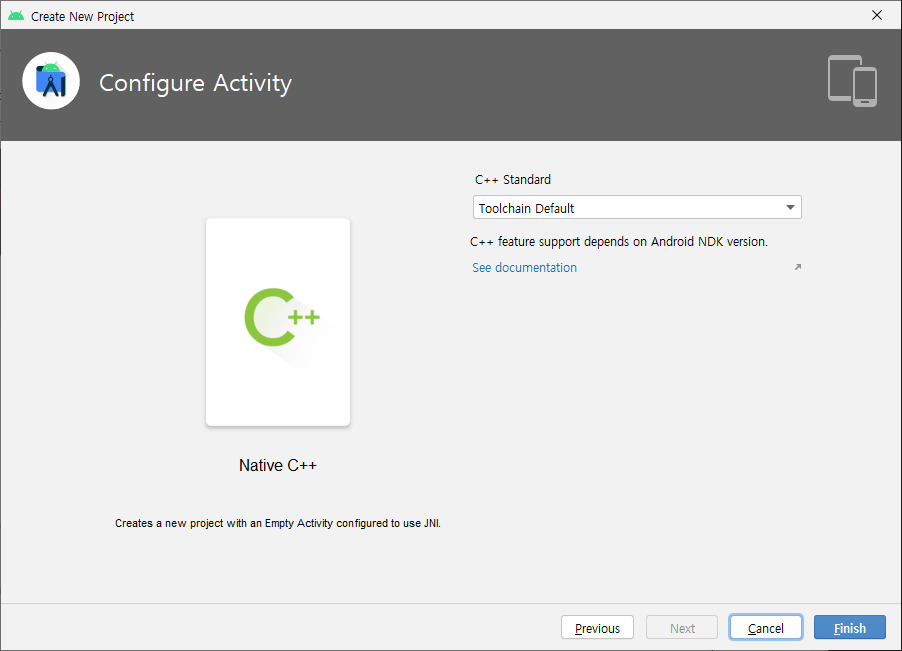The width and height of the screenshot is (902, 651).
Task: Click the green C++ logo
Action: [282, 317]
